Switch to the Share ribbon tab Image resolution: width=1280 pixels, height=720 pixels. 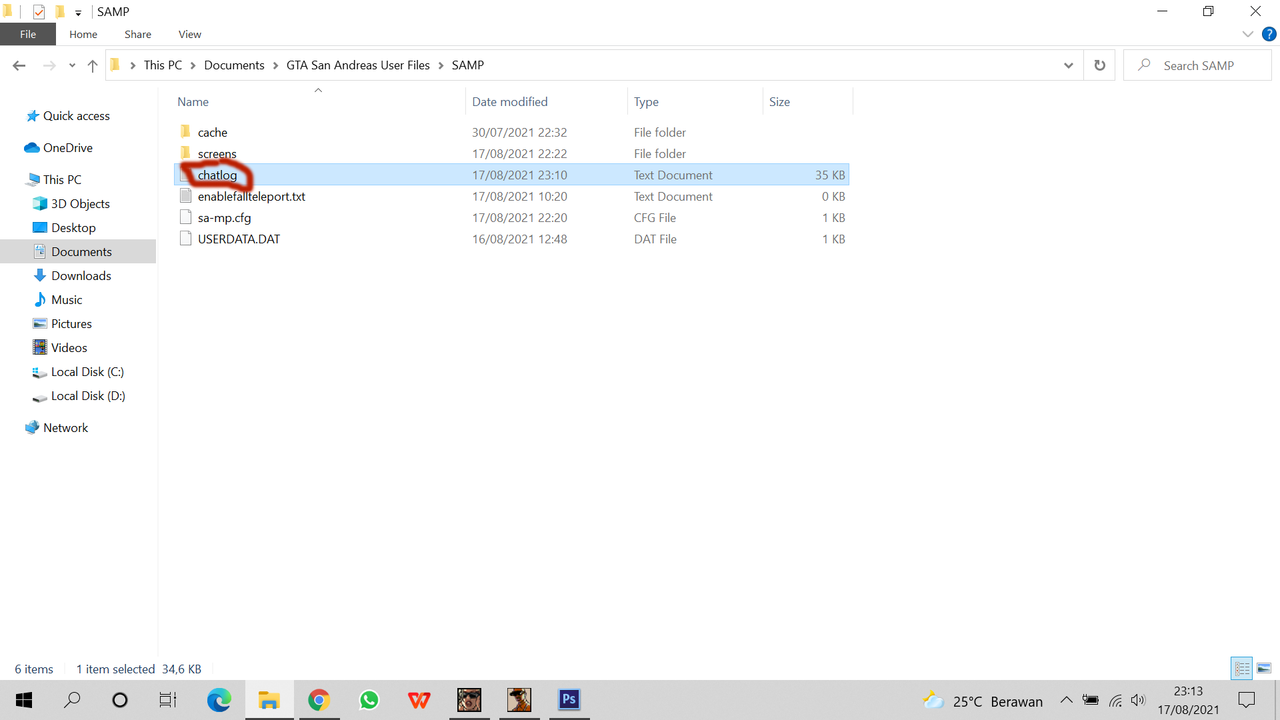pos(138,34)
